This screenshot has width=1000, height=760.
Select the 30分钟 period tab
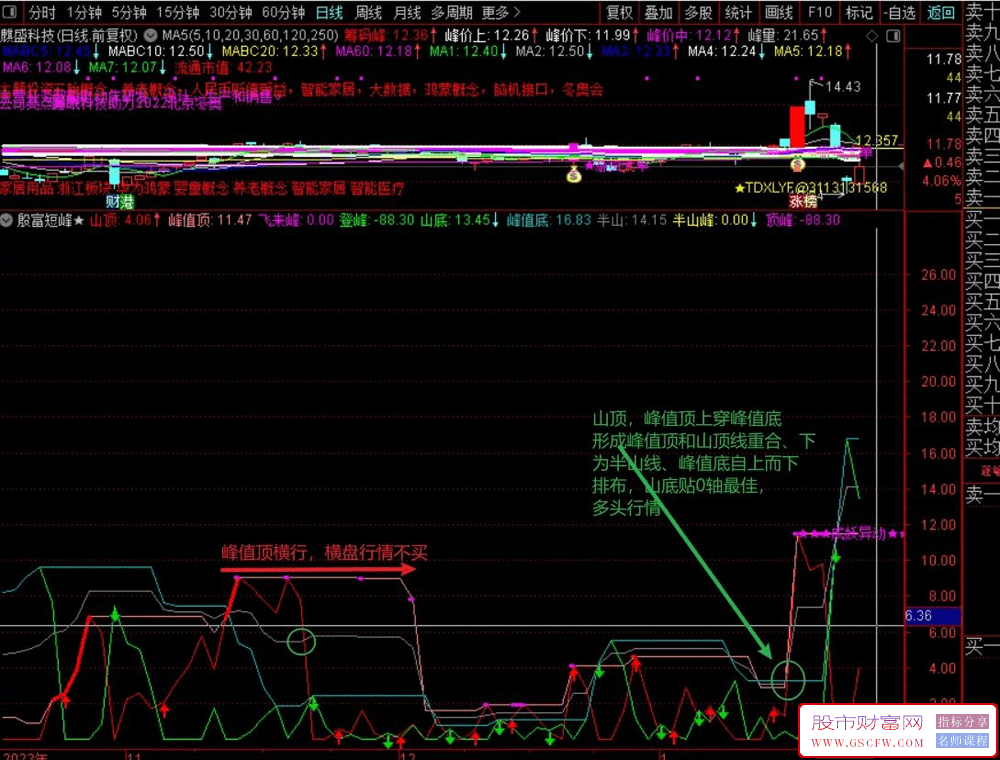pos(231,12)
